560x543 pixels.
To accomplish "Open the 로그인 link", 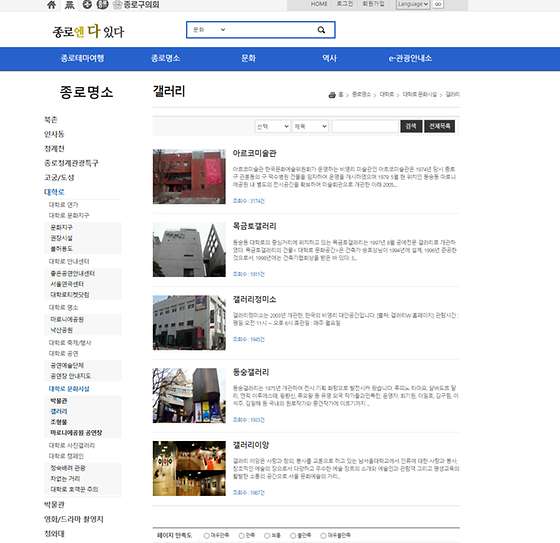I will tap(345, 4).
